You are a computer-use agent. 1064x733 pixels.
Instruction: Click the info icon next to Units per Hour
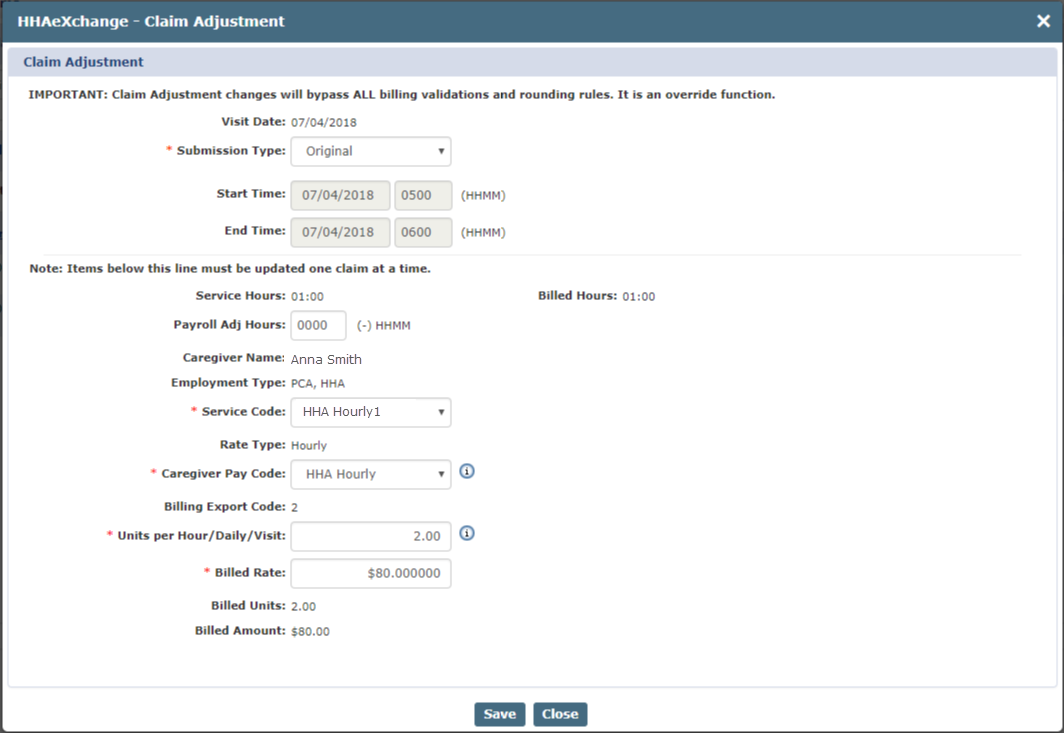[467, 534]
